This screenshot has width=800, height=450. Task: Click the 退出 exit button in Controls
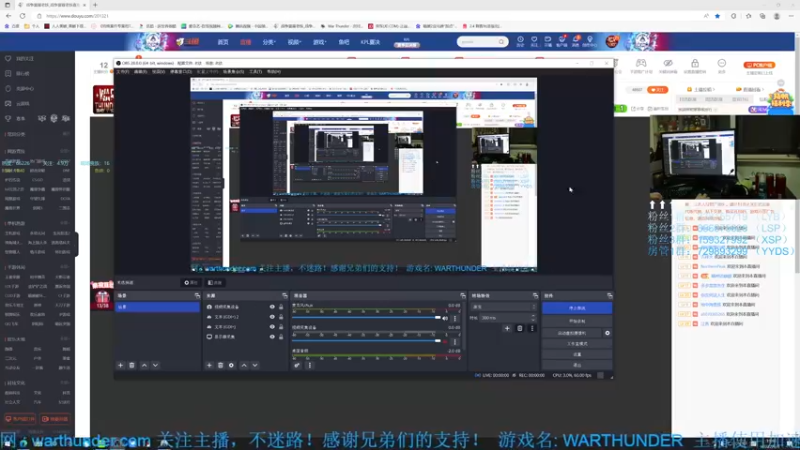577,365
